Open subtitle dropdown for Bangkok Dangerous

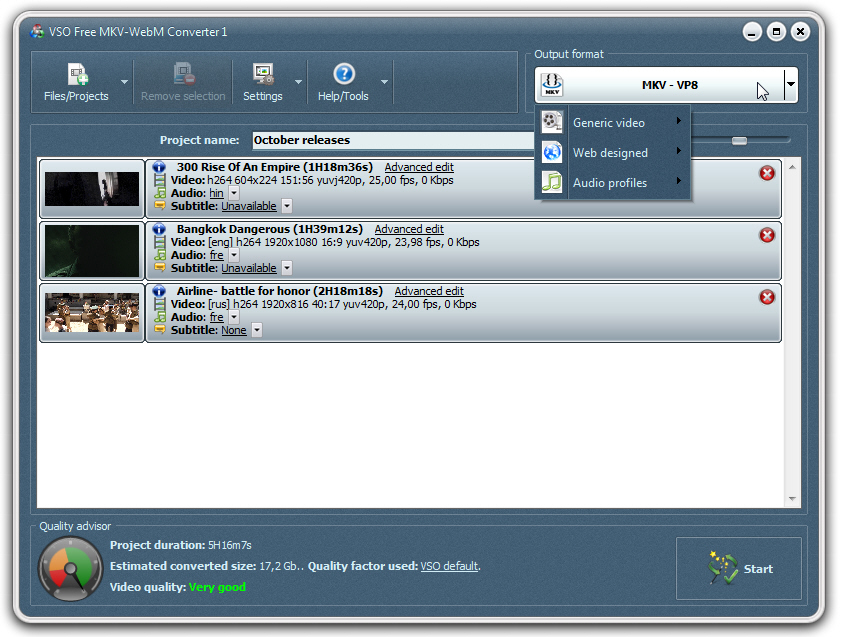287,267
